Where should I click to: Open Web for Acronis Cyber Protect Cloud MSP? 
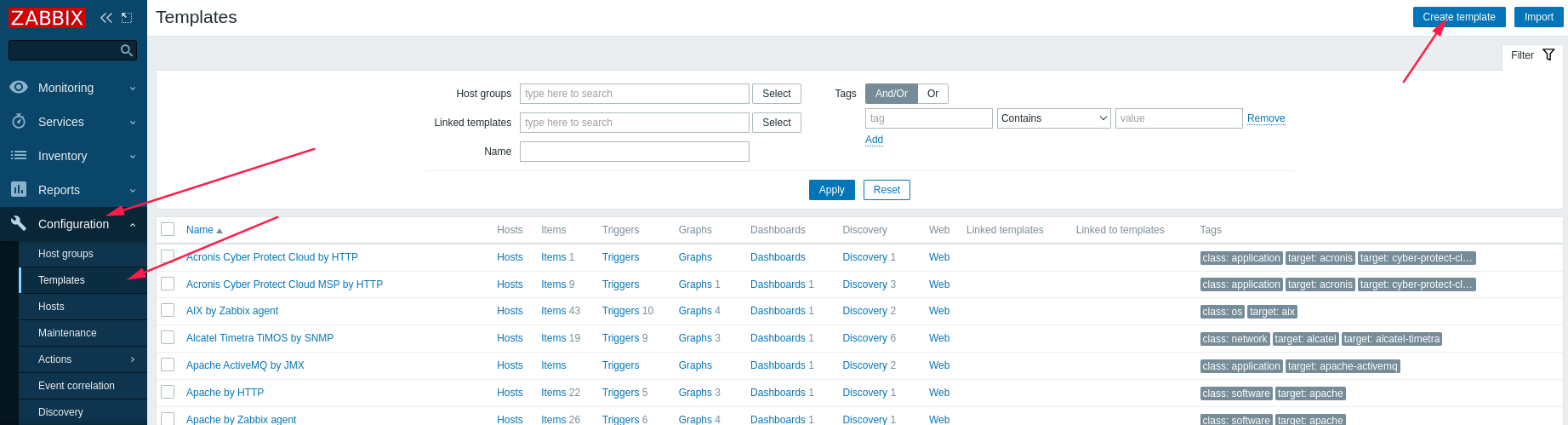pos(939,284)
